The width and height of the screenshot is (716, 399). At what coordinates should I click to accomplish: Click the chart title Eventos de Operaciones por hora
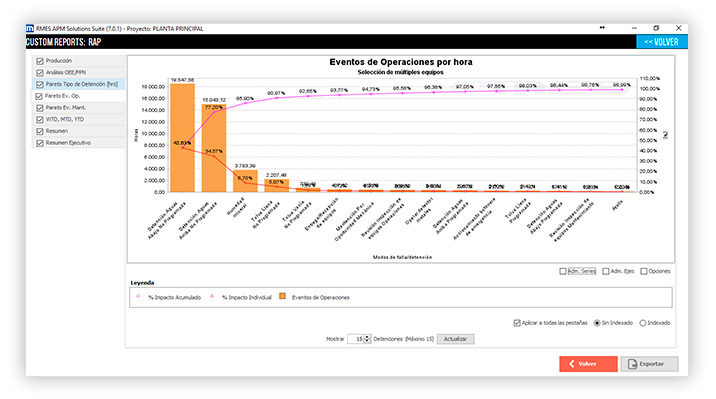401,62
